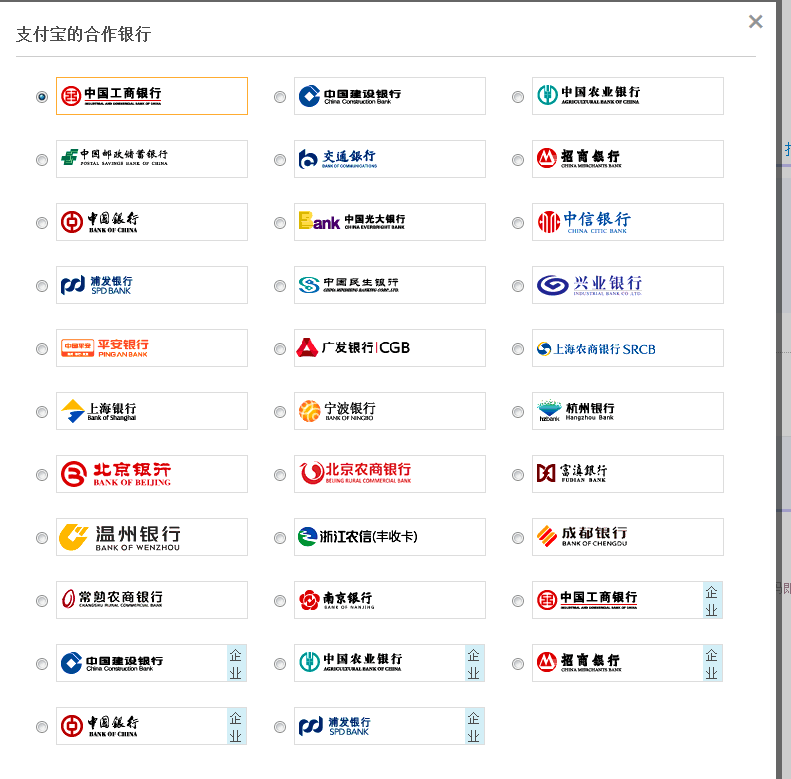Image resolution: width=791 pixels, height=779 pixels.
Task: Select radio for 中国工商银行 企业 option
Action: pyautogui.click(x=518, y=601)
